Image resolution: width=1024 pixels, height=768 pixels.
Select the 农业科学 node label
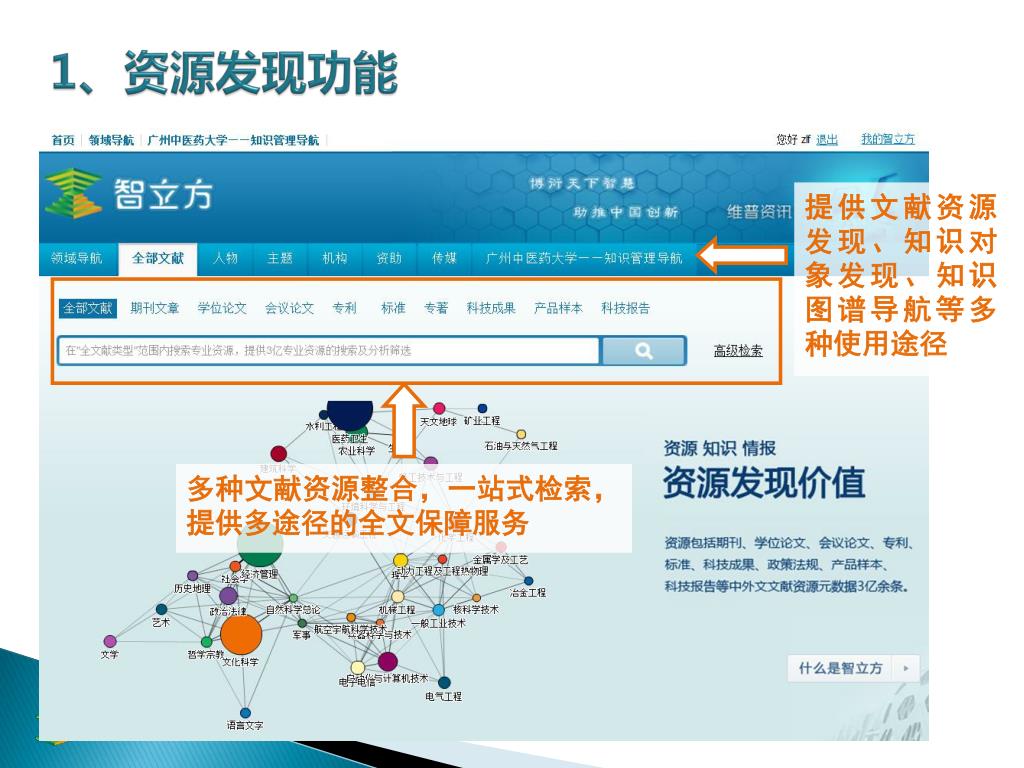point(357,451)
